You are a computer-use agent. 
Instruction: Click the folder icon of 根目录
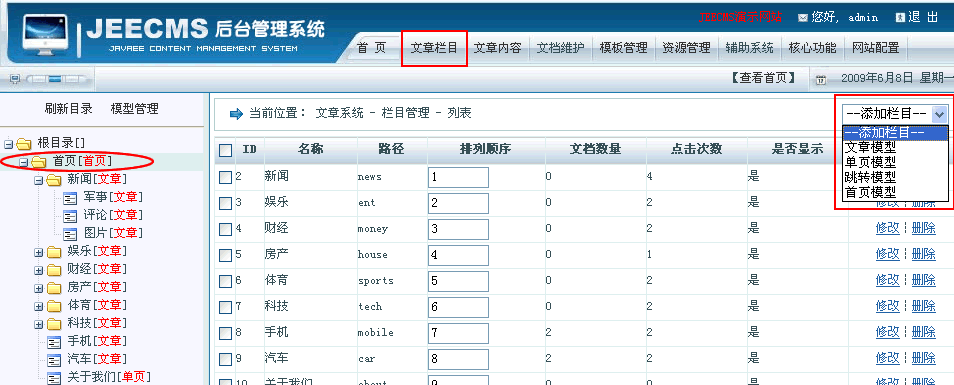coord(24,144)
